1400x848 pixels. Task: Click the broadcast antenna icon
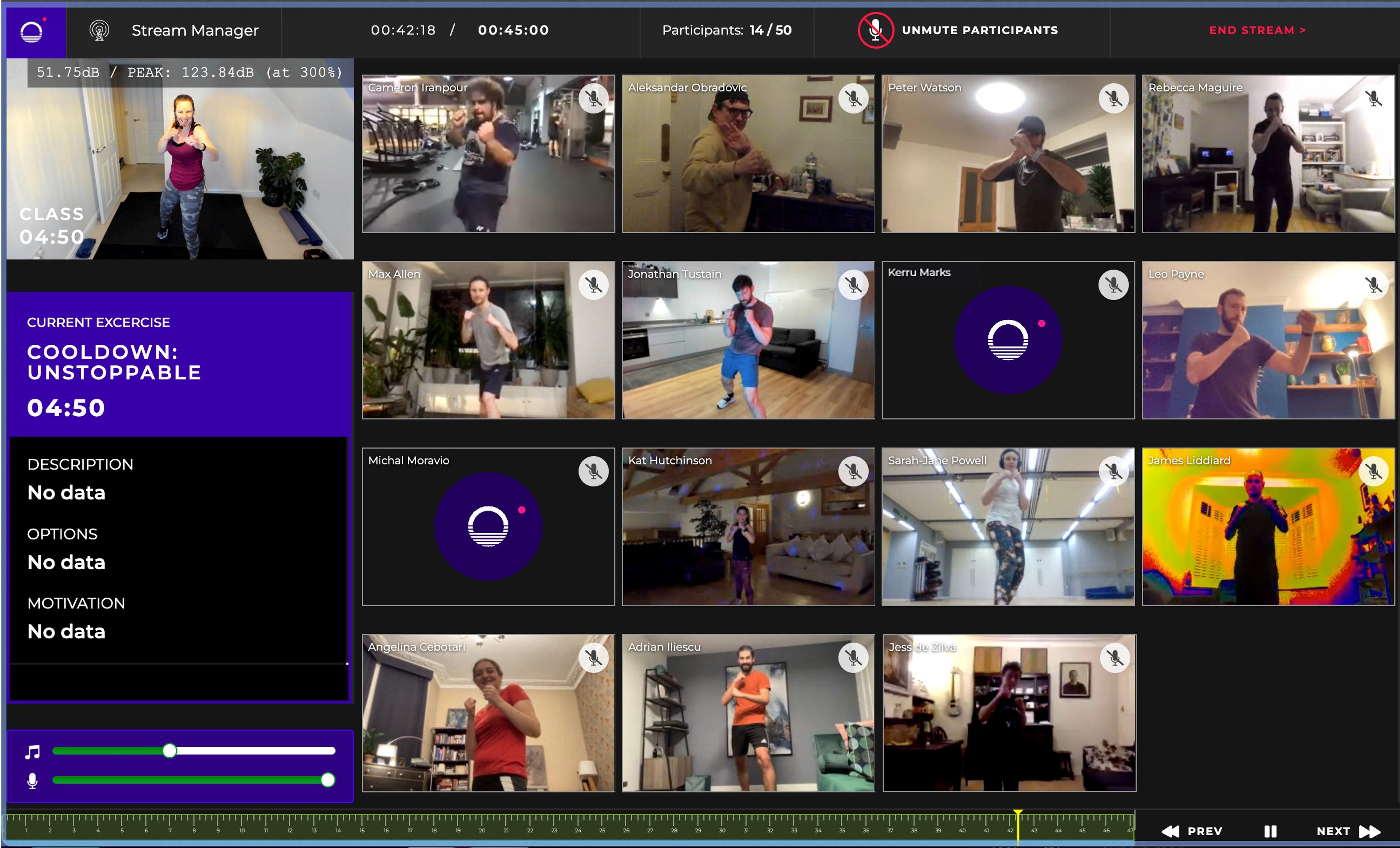pos(99,30)
